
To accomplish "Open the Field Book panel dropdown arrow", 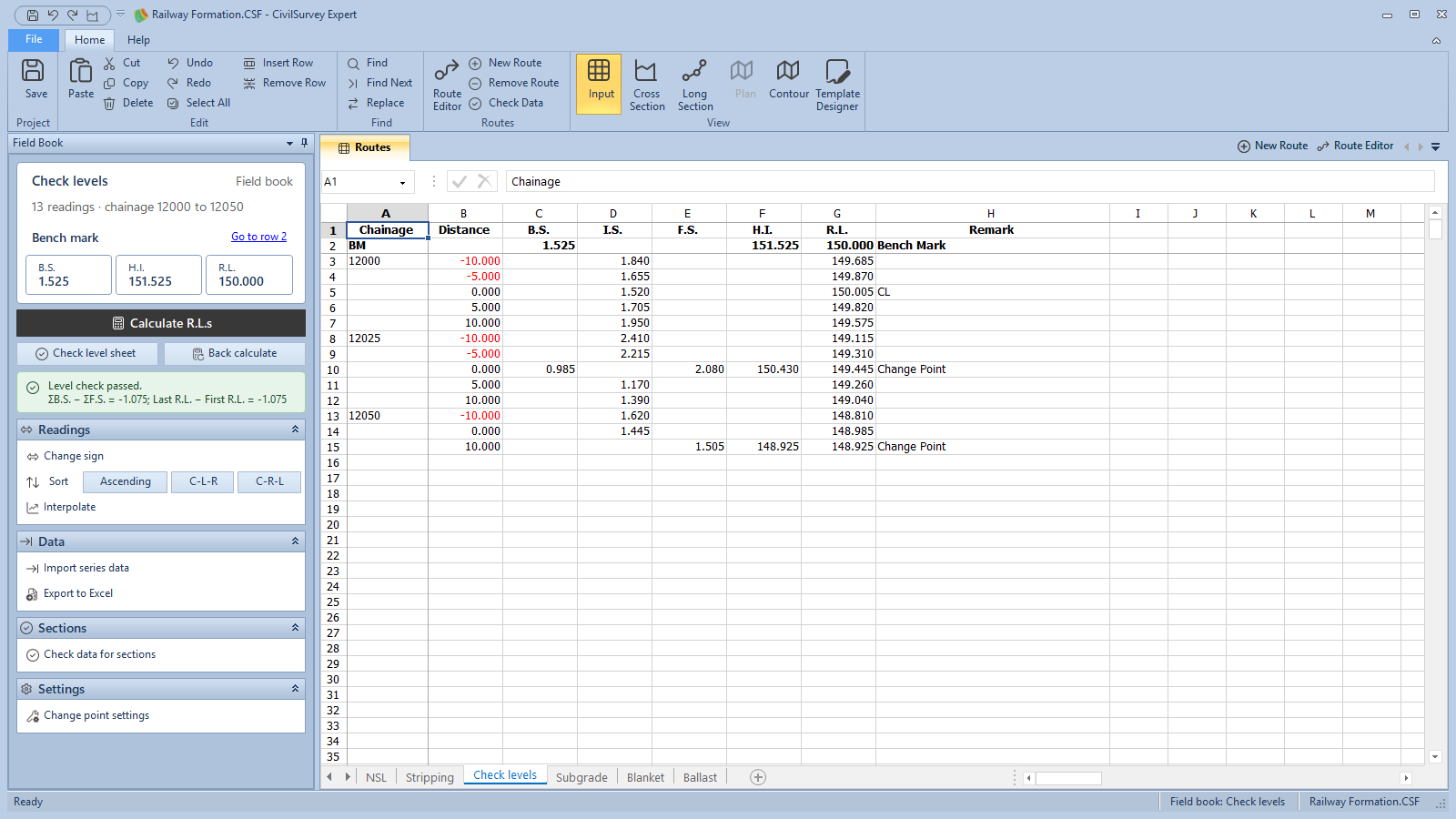I will pyautogui.click(x=289, y=143).
